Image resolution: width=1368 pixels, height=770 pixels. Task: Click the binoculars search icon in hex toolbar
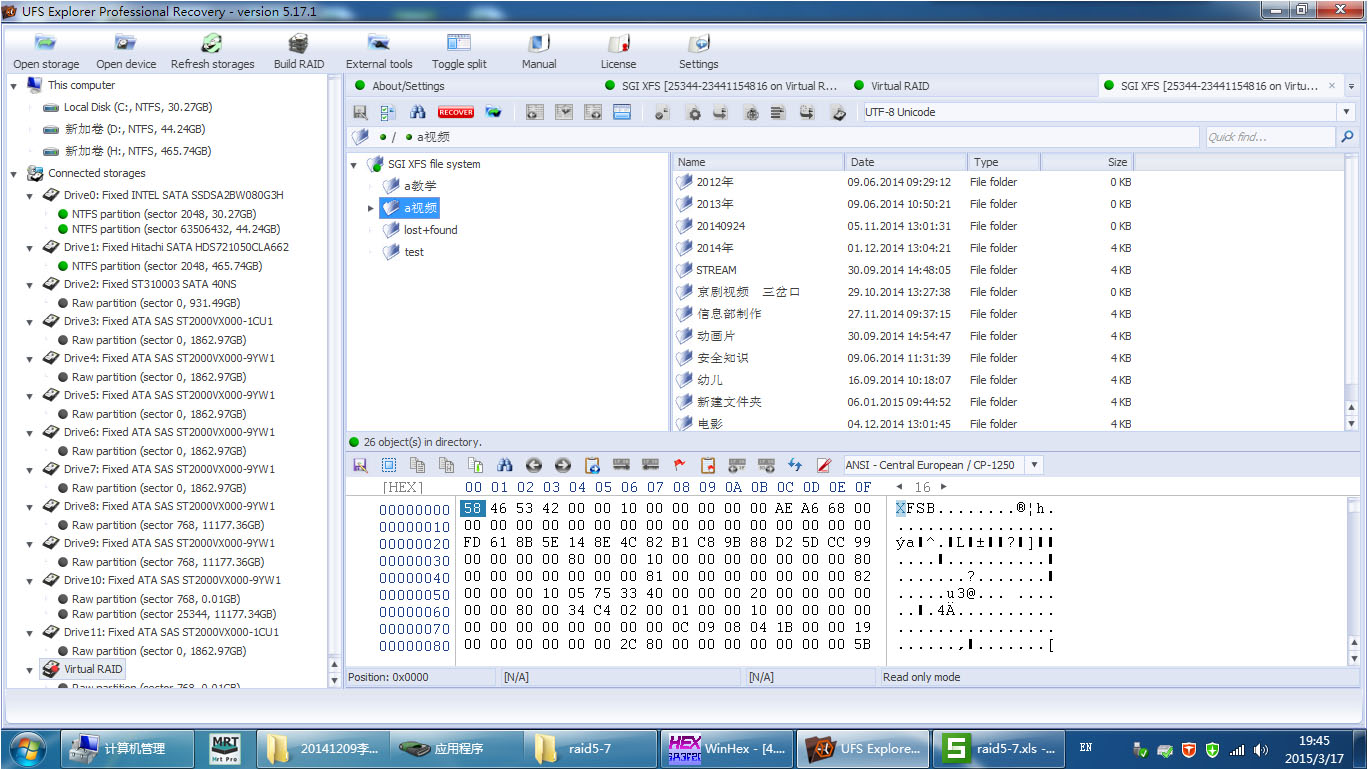(504, 465)
